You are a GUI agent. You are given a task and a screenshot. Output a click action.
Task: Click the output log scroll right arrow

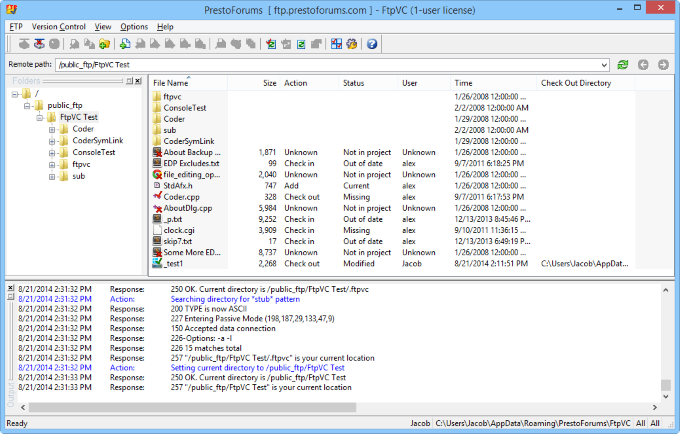655,407
